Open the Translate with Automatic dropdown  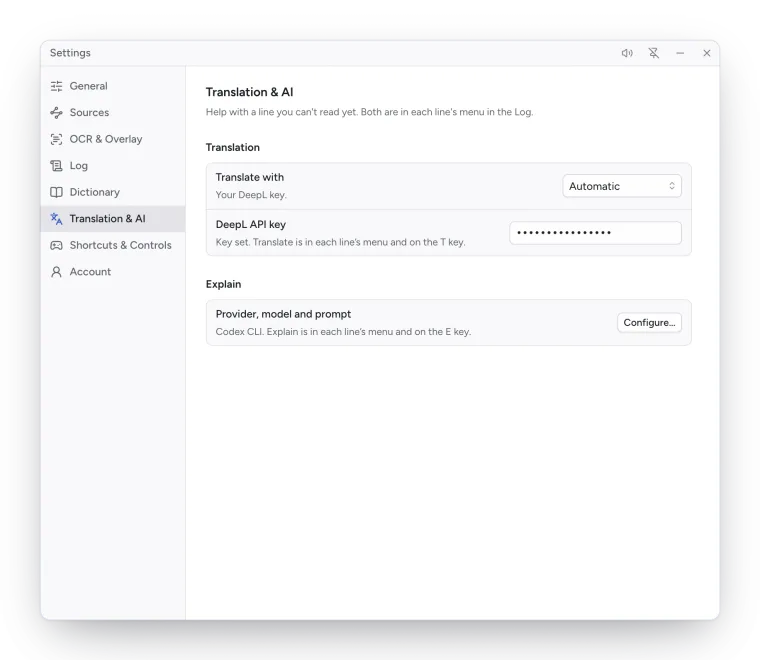point(622,186)
